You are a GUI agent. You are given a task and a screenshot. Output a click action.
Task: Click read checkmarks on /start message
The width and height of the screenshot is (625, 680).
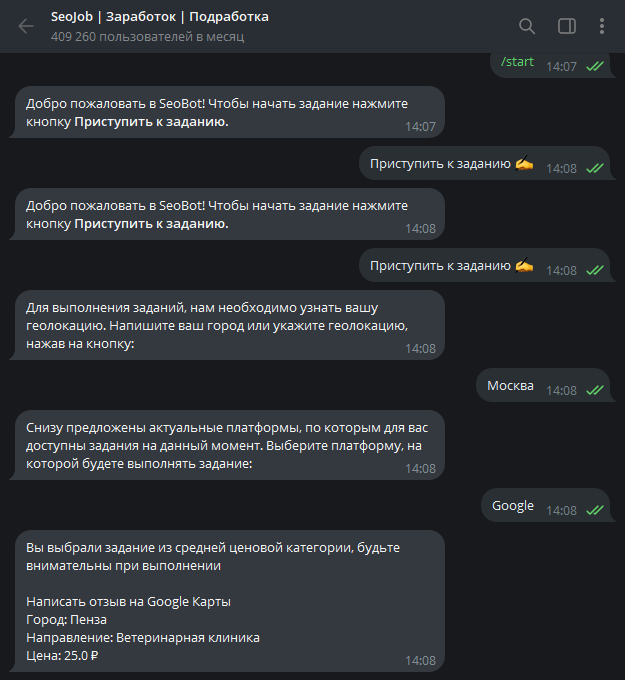[595, 66]
